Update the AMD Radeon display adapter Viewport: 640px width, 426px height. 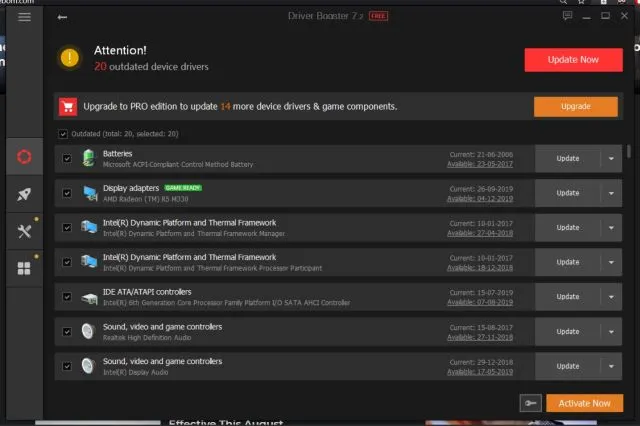click(x=568, y=193)
